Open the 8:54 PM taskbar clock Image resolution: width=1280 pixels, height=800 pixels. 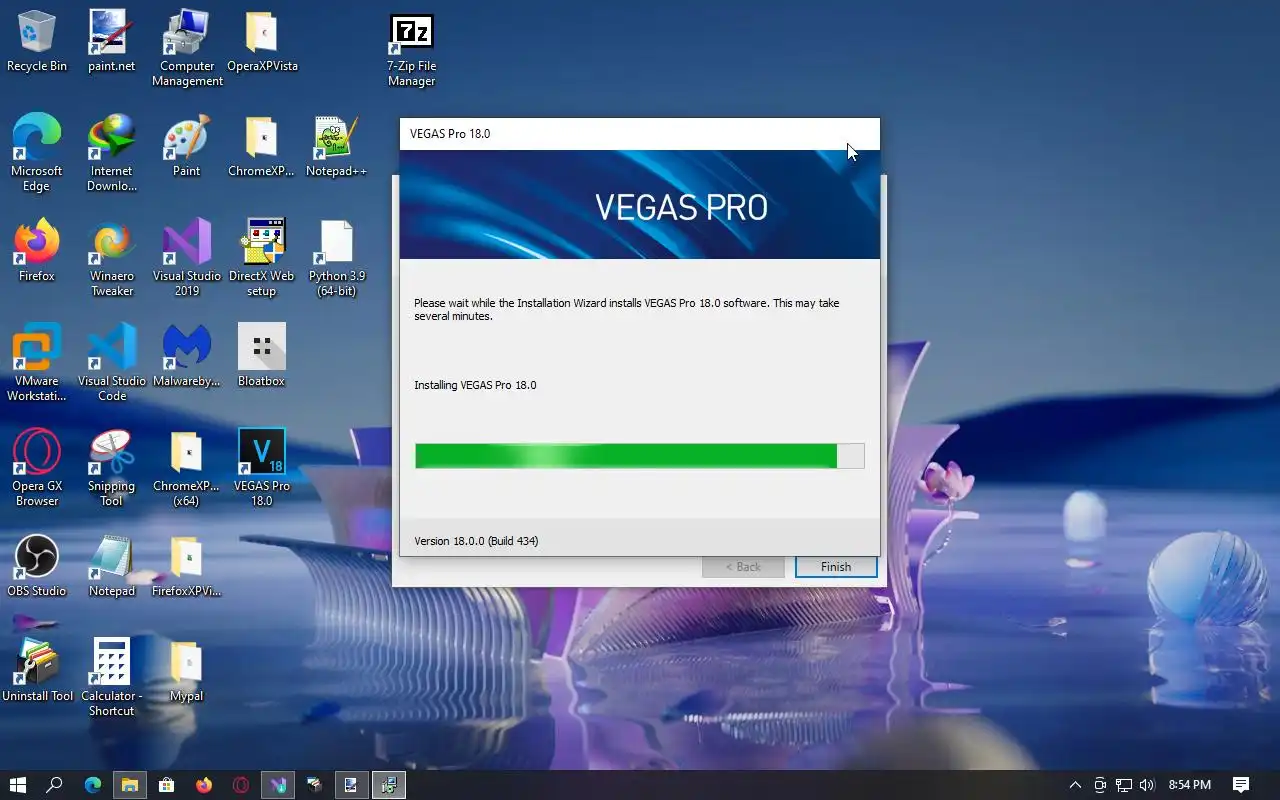coord(1190,785)
